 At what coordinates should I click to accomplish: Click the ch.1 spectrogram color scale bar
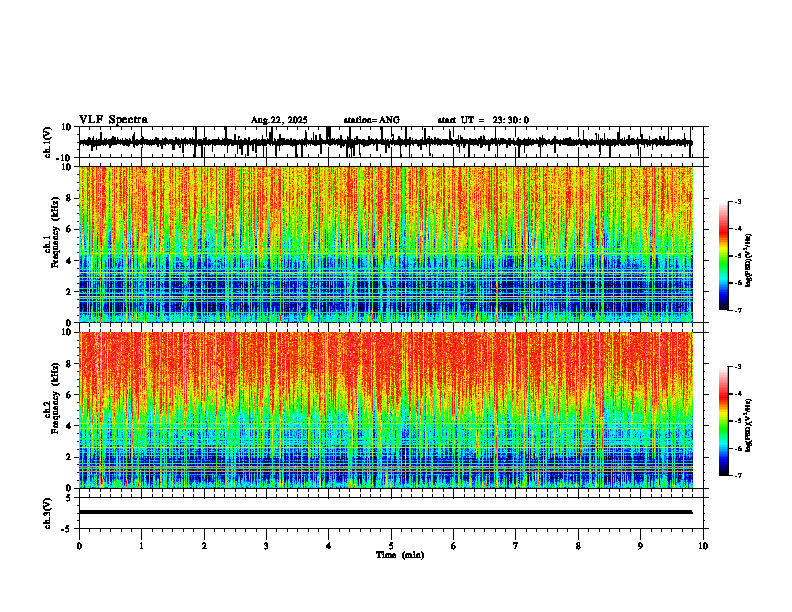[x=723, y=256]
